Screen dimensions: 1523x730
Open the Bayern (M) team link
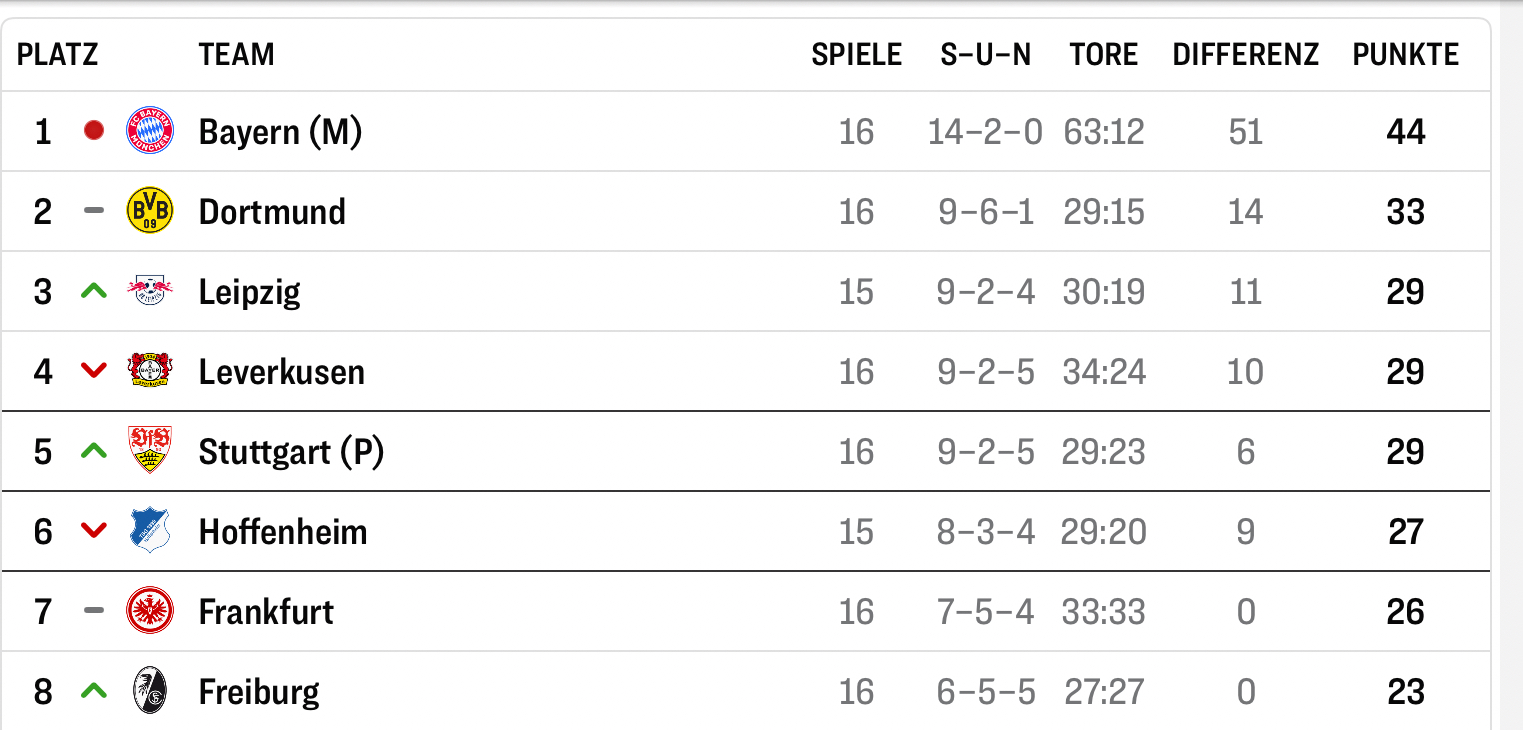[280, 131]
